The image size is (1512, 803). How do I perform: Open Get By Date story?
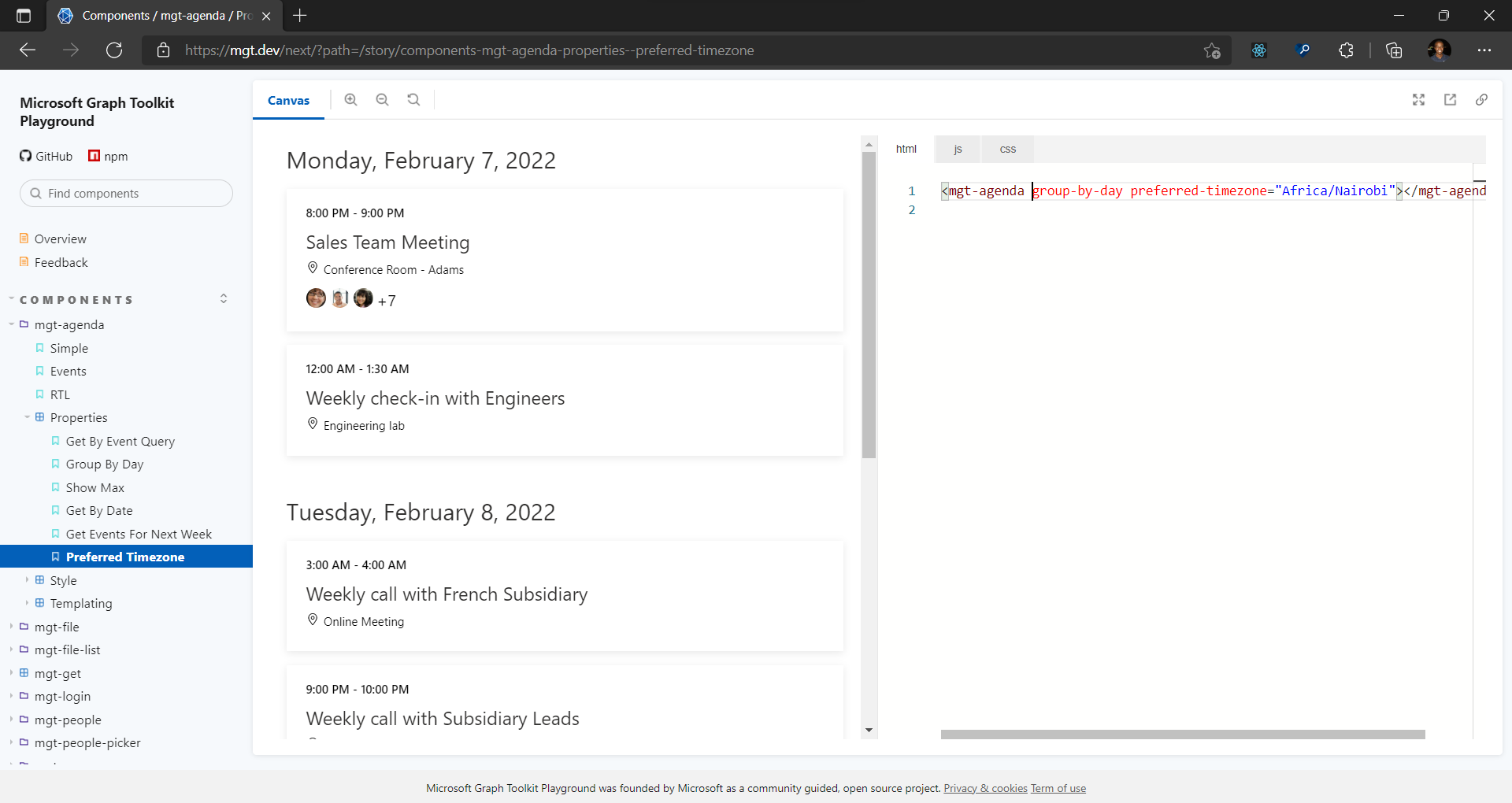click(99, 510)
